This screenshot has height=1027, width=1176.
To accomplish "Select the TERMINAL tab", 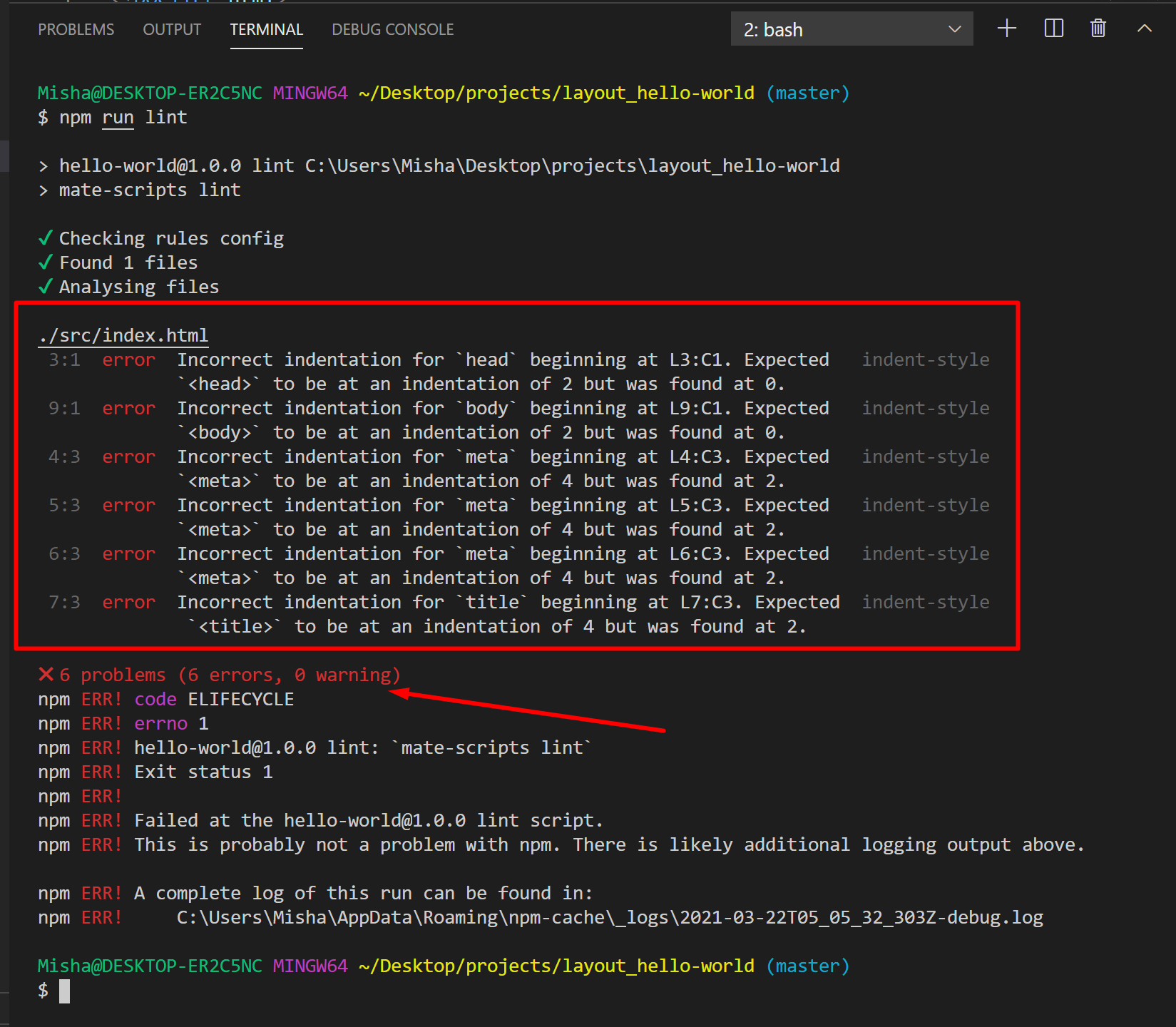I will coord(266,29).
